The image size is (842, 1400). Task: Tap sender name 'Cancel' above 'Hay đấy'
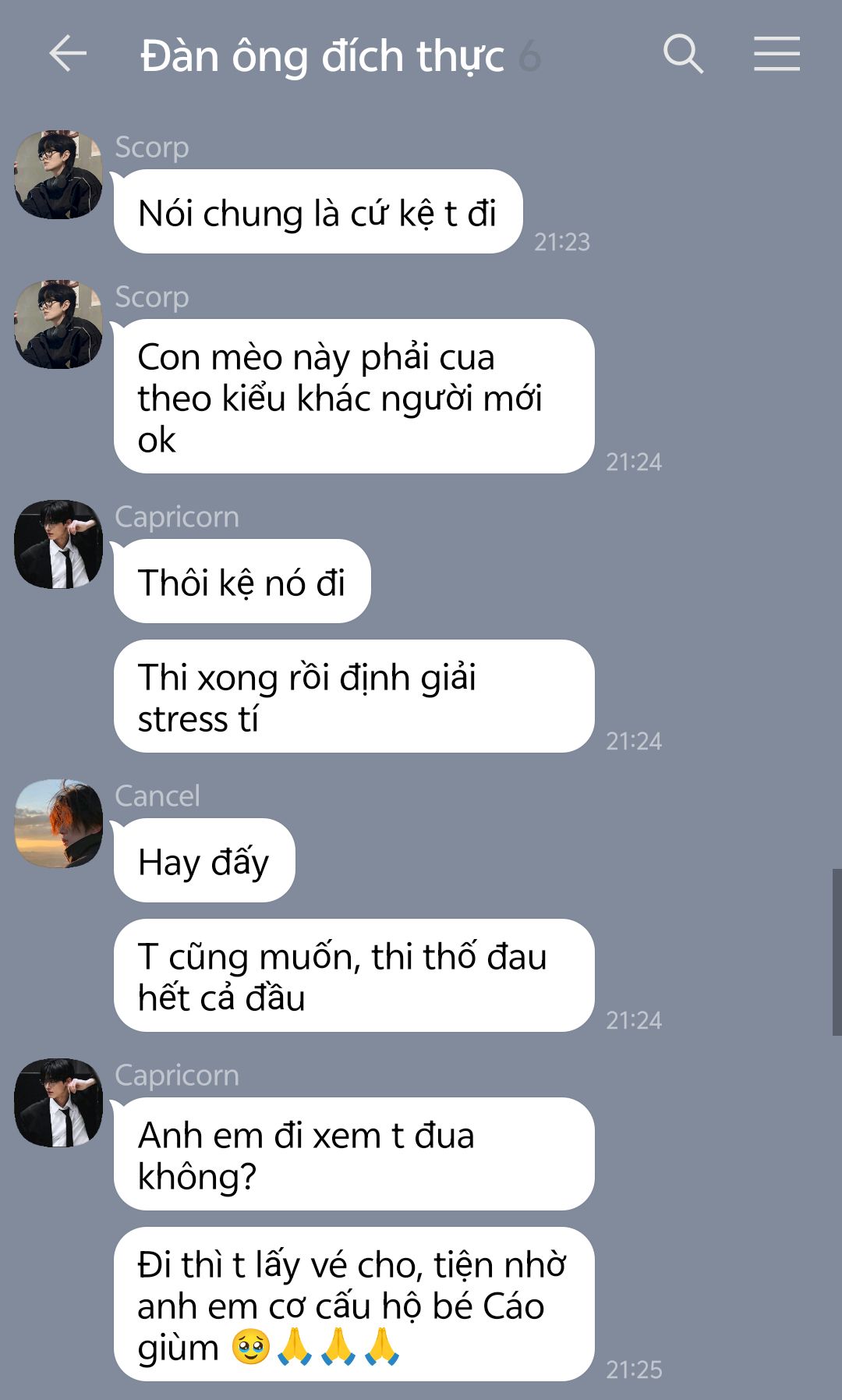point(157,796)
